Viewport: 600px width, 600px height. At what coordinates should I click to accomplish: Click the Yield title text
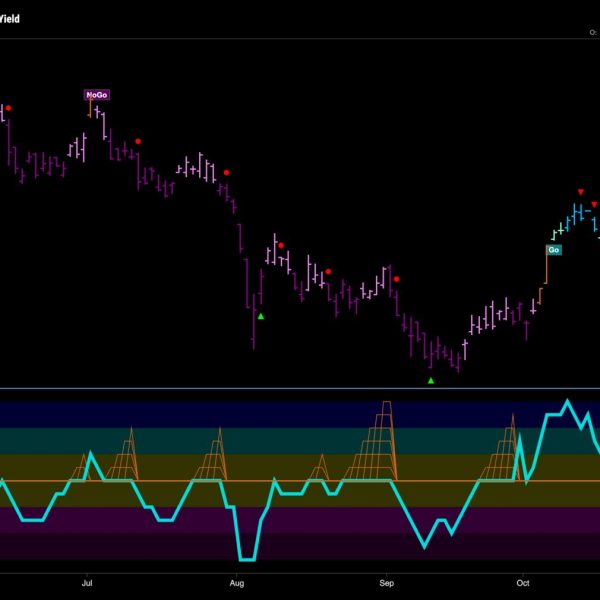pos(9,19)
